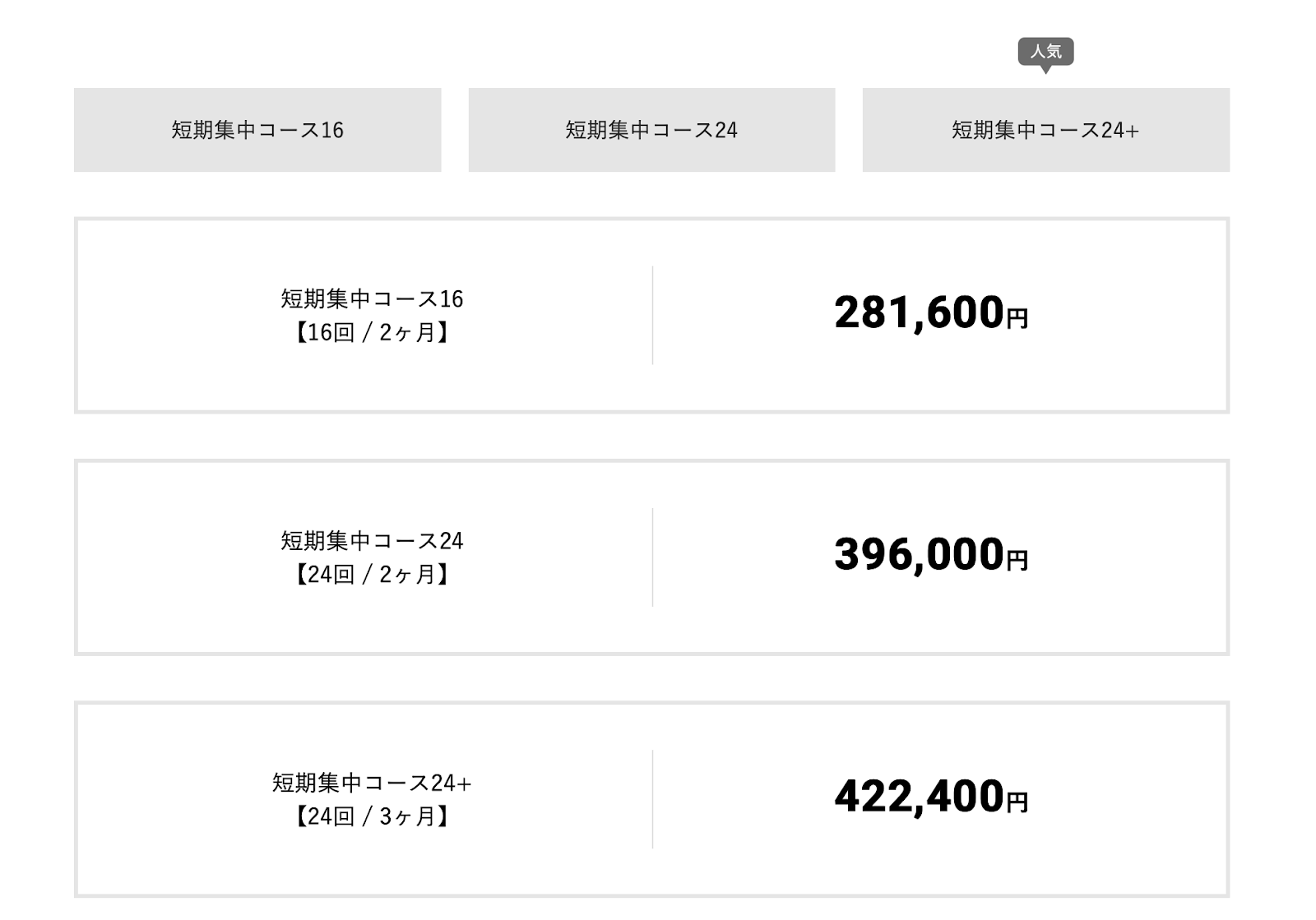Click the 422,400円 price
Viewport: 1316px width, 920px height.
(x=931, y=797)
